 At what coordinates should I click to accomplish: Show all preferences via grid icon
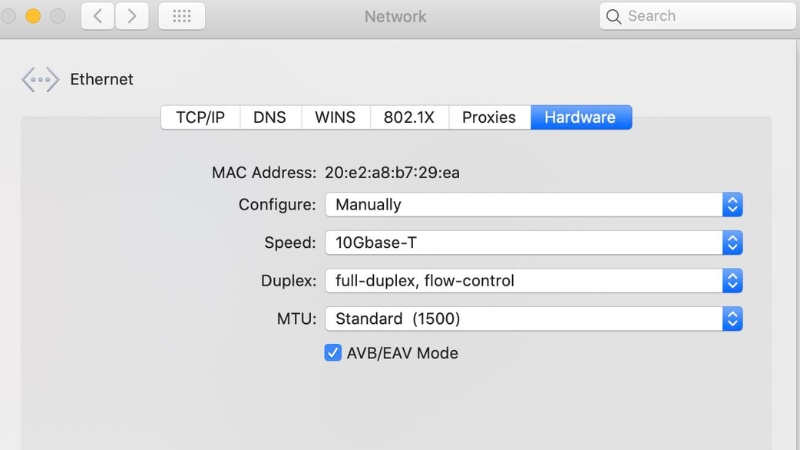tap(182, 16)
